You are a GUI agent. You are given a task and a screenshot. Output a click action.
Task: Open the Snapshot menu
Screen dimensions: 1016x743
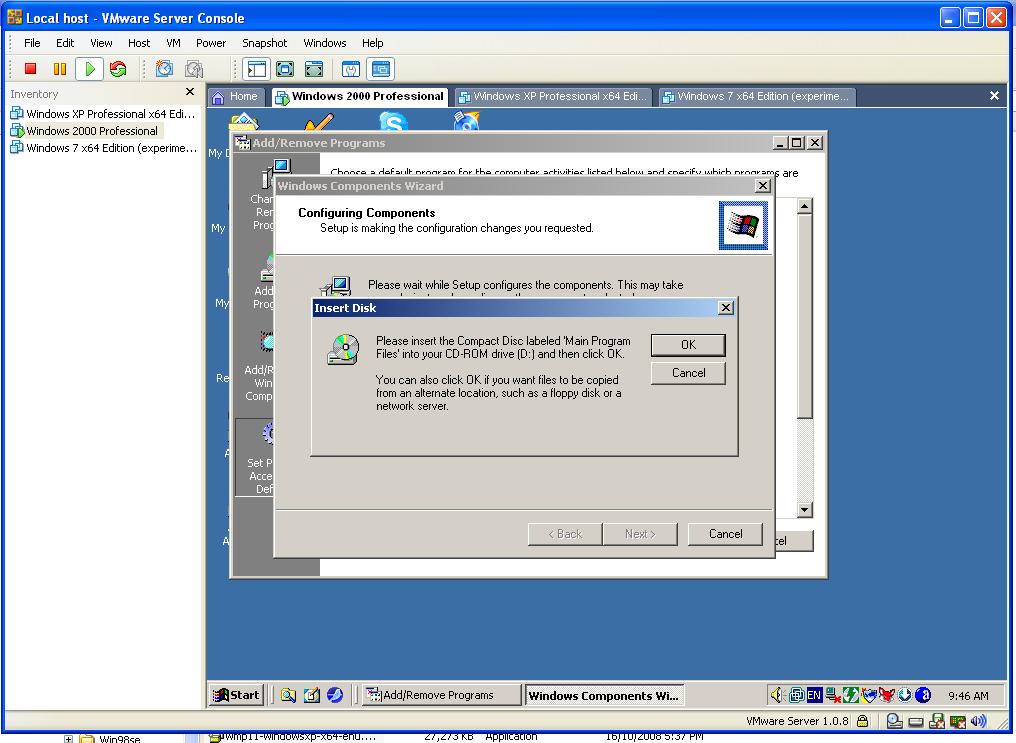click(264, 43)
